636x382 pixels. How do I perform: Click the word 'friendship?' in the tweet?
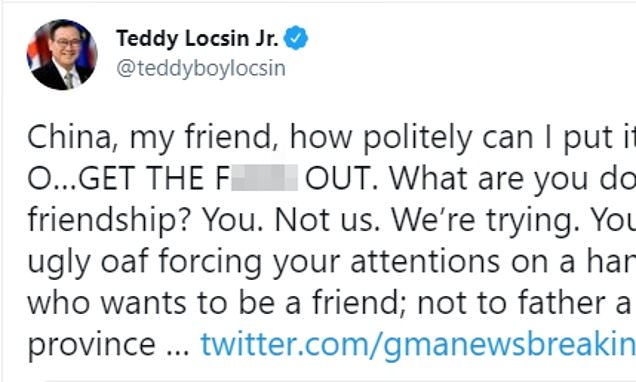point(109,219)
